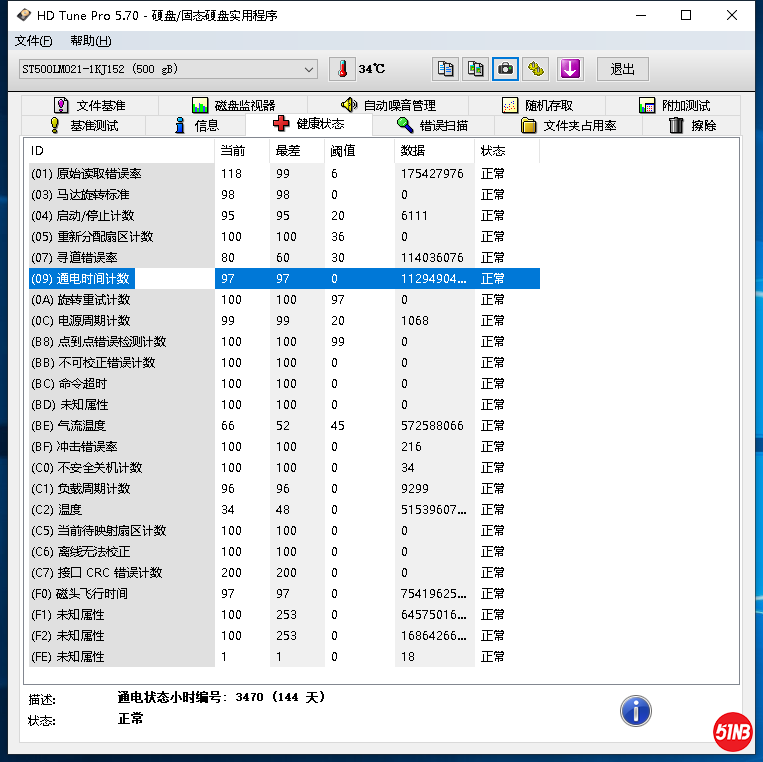The width and height of the screenshot is (763, 762).
Task: Select the 文件夹占用率 tab
Action: click(x=569, y=125)
